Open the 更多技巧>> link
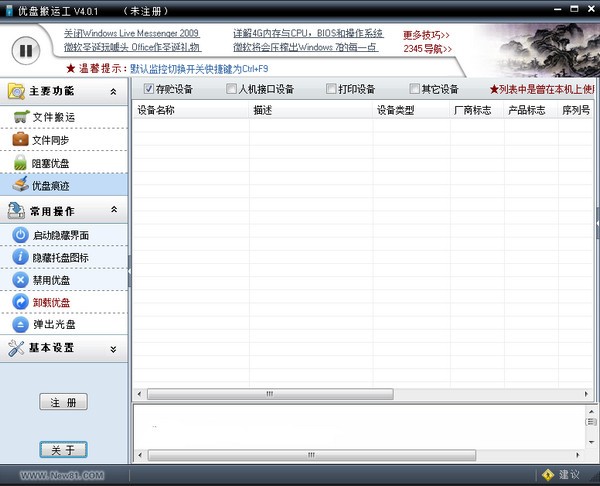The height and width of the screenshot is (486, 600). pos(427,34)
